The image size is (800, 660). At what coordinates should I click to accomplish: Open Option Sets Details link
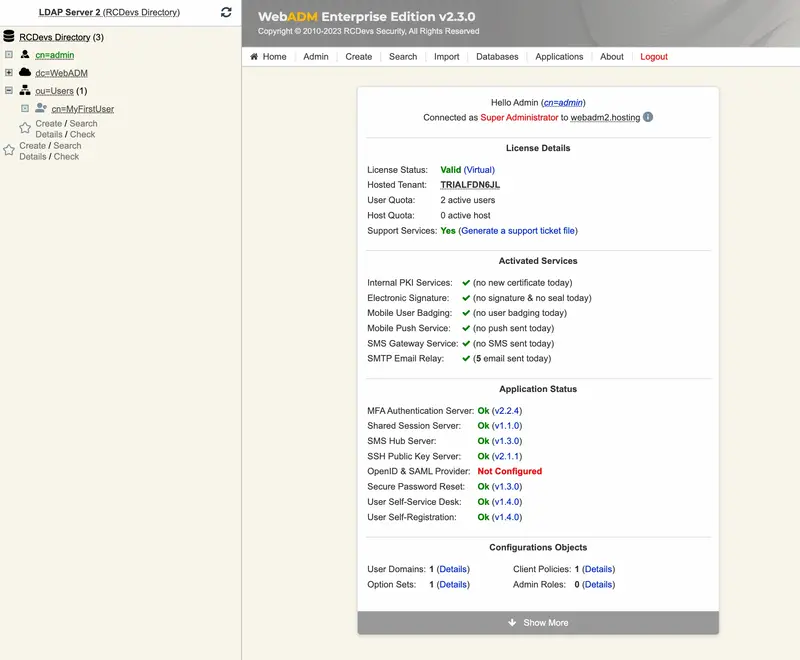pyautogui.click(x=453, y=585)
